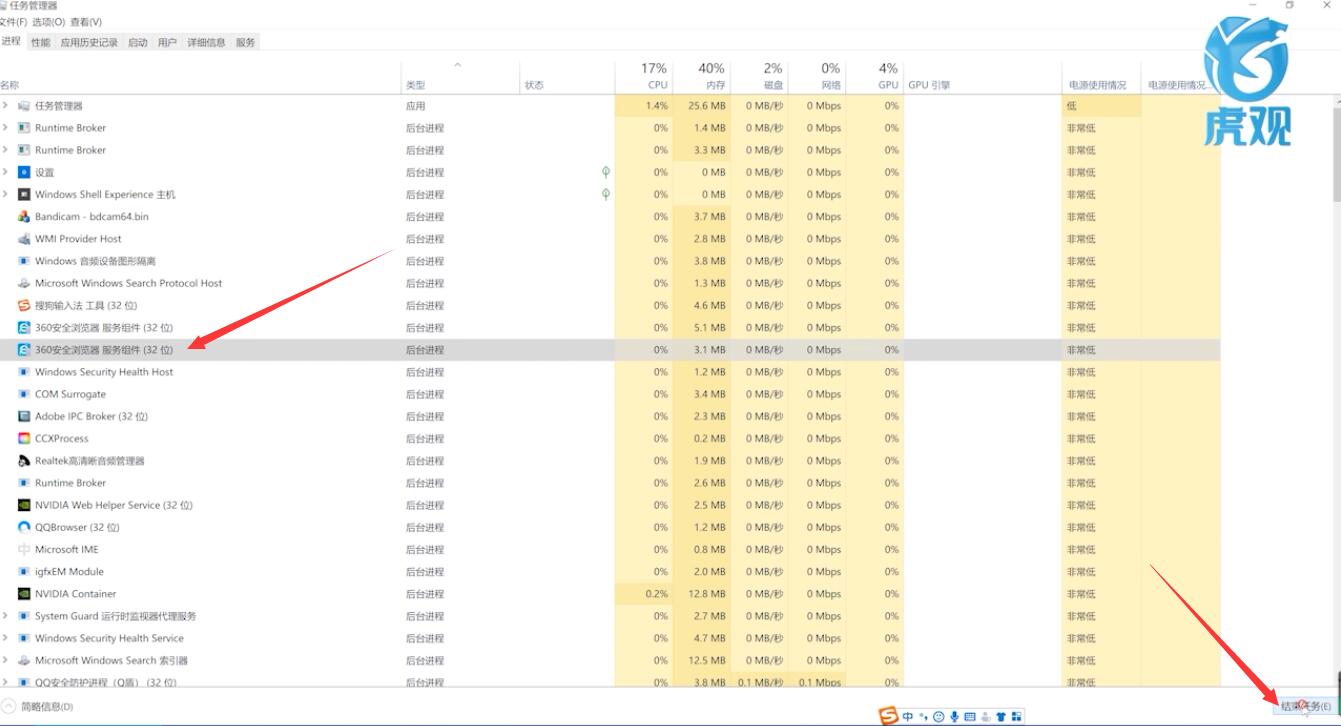This screenshot has width=1341, height=726.
Task: Switch to the 启动 tab
Action: tap(138, 42)
